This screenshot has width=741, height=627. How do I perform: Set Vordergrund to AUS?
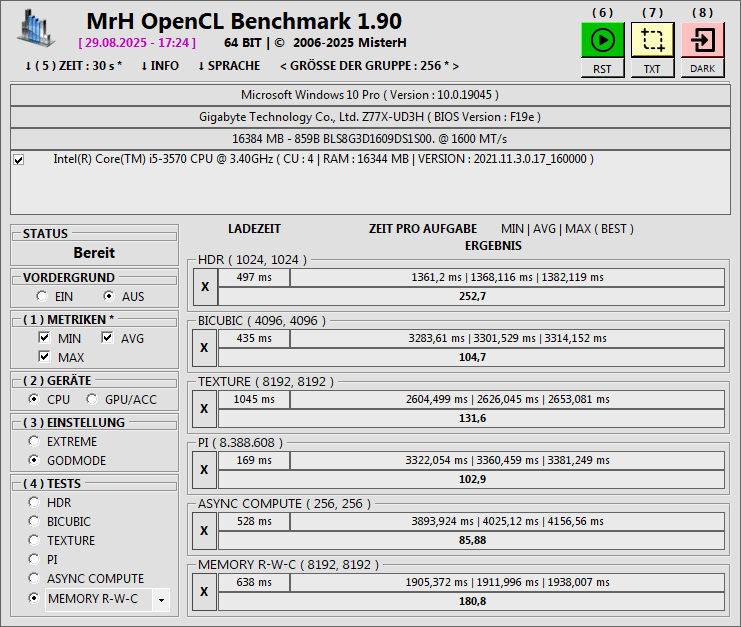coord(109,296)
